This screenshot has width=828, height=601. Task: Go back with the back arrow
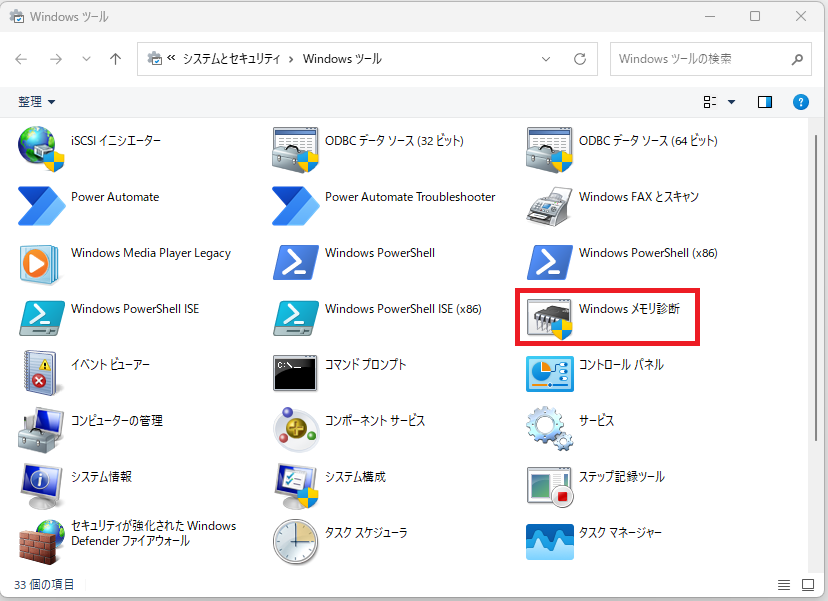coord(21,59)
